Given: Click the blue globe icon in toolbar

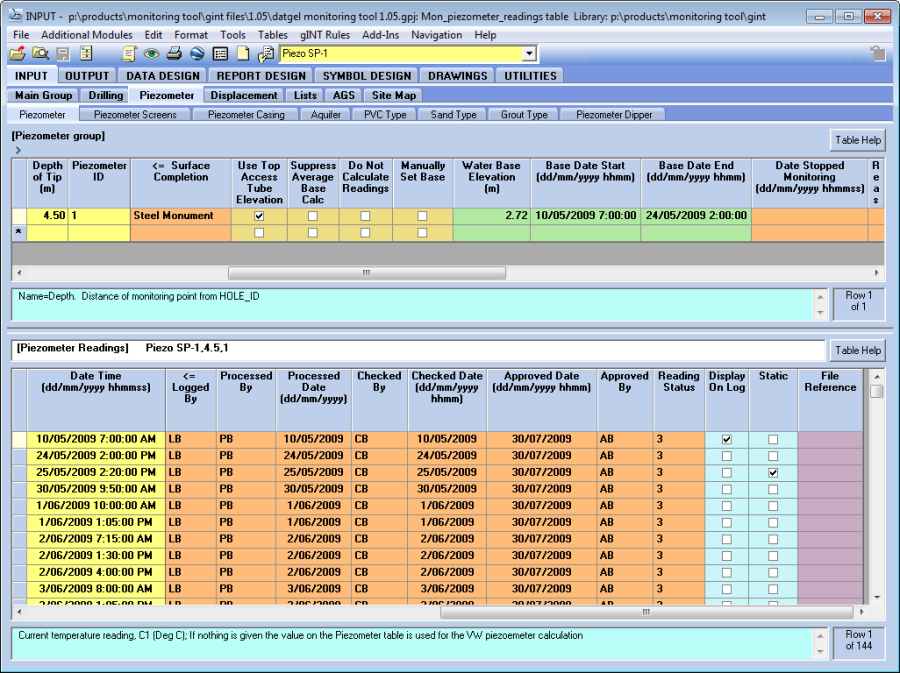Looking at the screenshot, I should 197,54.
